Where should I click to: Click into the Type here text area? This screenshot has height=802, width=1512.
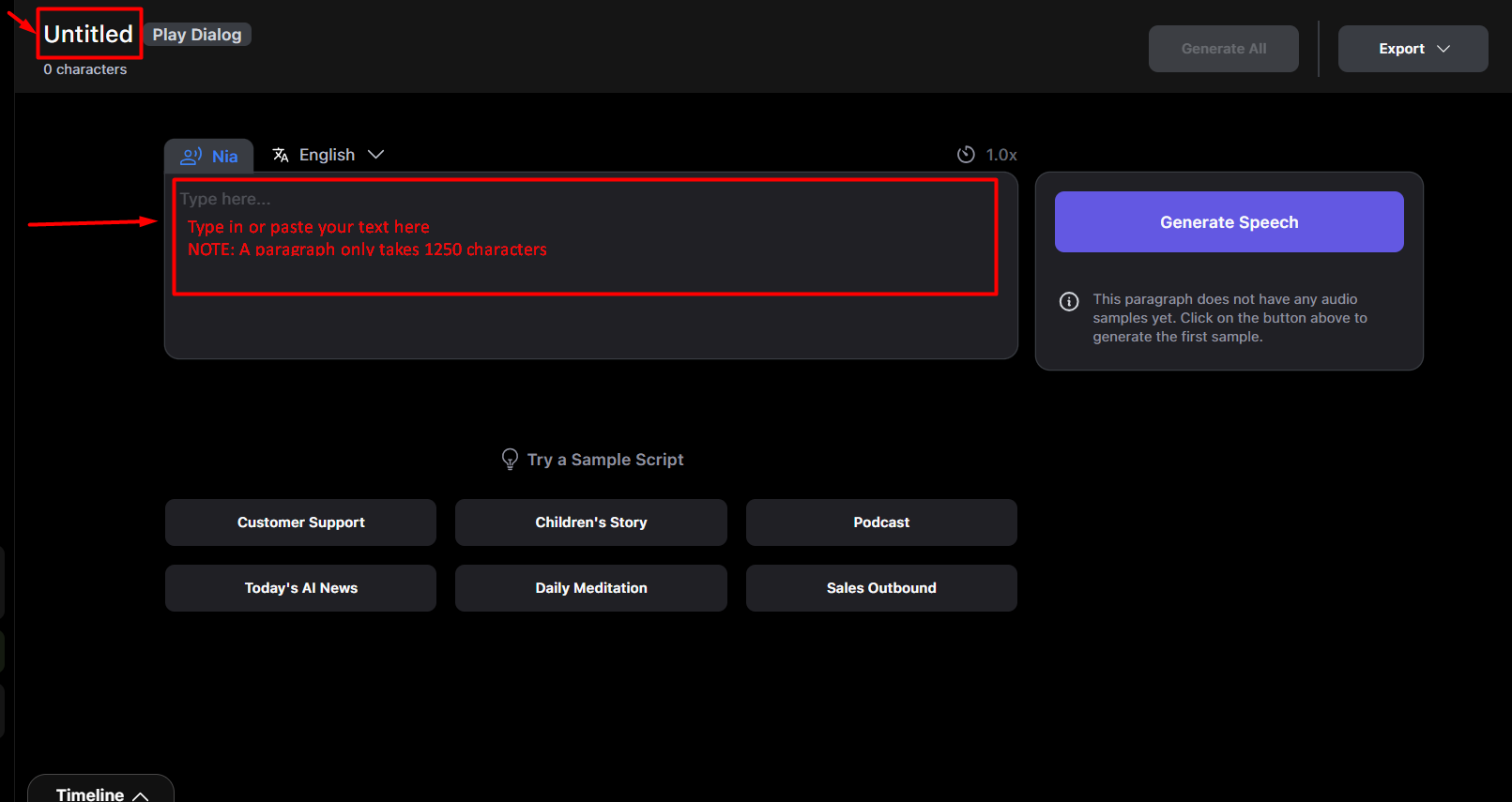coord(590,265)
